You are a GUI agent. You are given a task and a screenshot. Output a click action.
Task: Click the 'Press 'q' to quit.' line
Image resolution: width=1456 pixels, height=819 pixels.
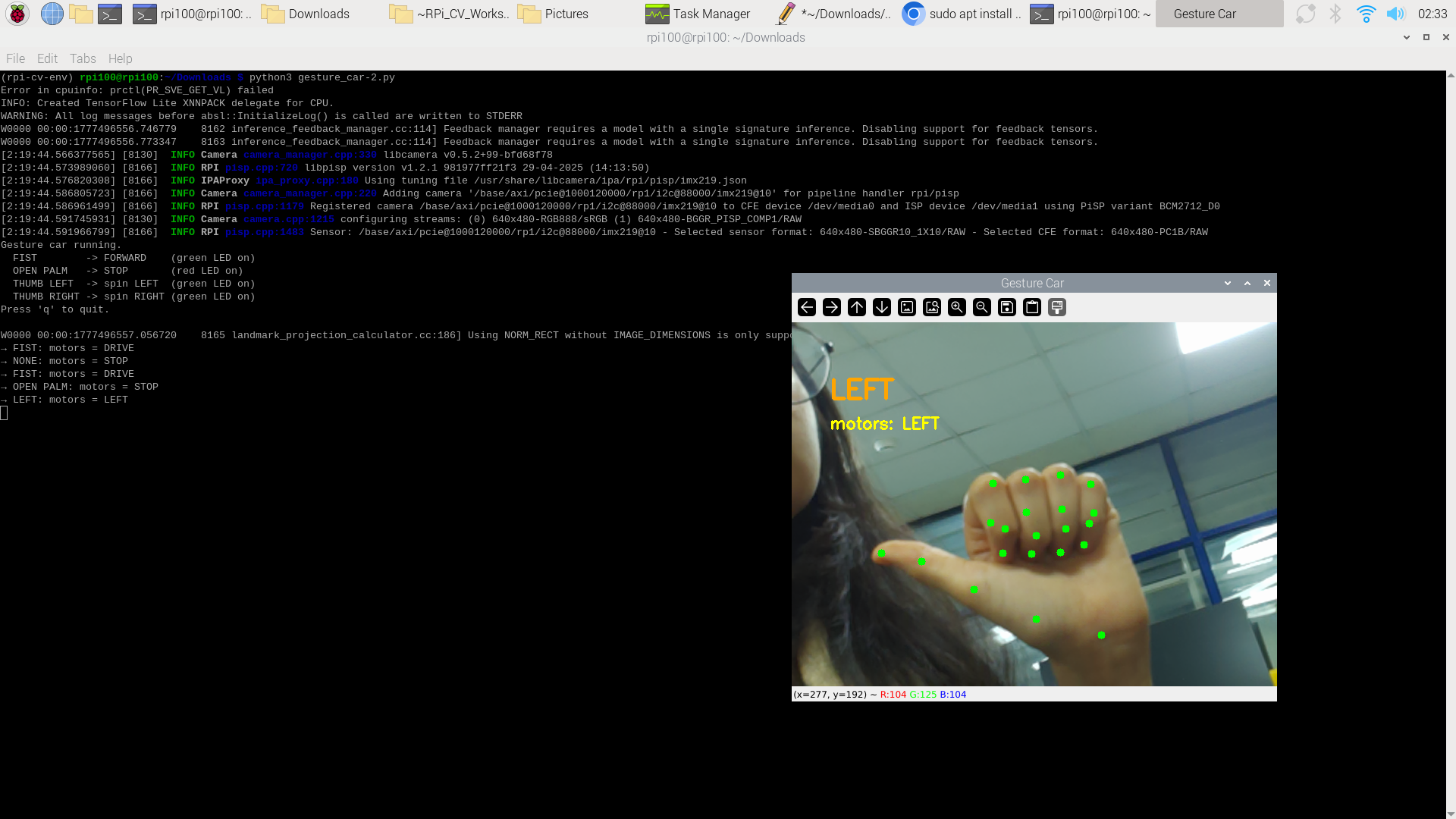(55, 309)
